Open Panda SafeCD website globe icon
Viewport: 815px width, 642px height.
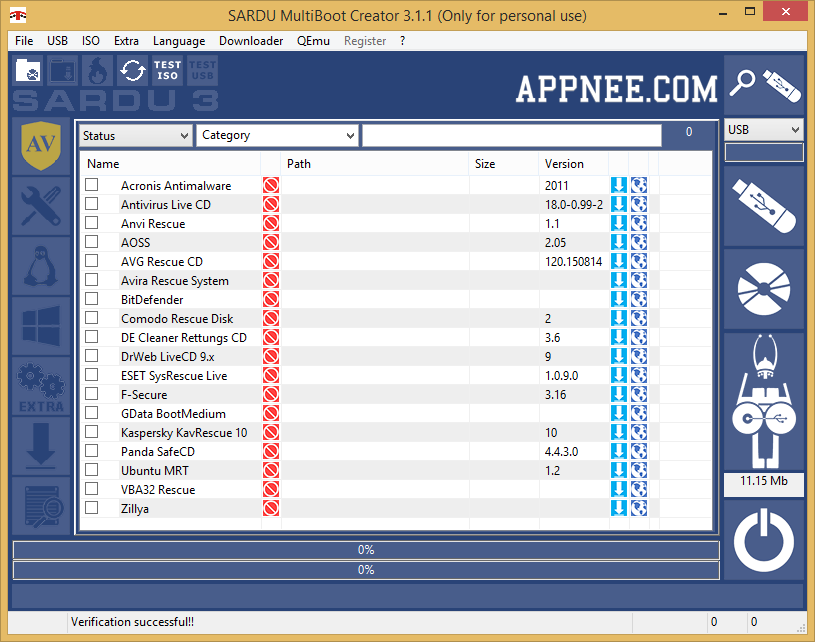point(639,451)
